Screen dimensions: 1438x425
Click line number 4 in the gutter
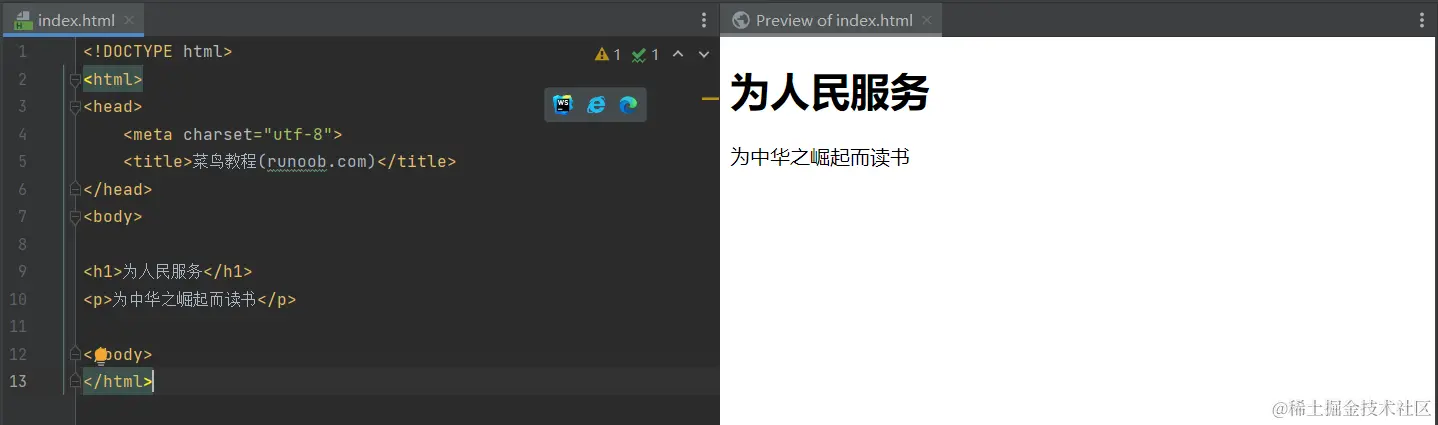22,134
